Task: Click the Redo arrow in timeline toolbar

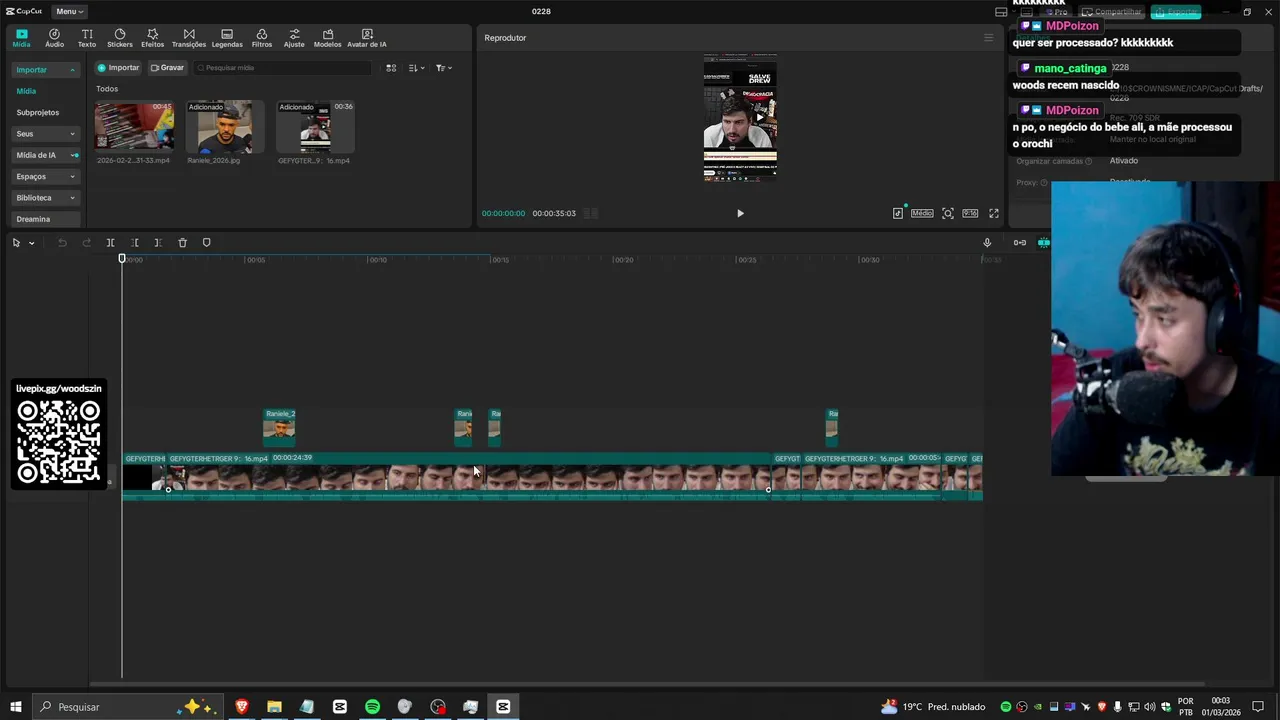Action: (86, 243)
